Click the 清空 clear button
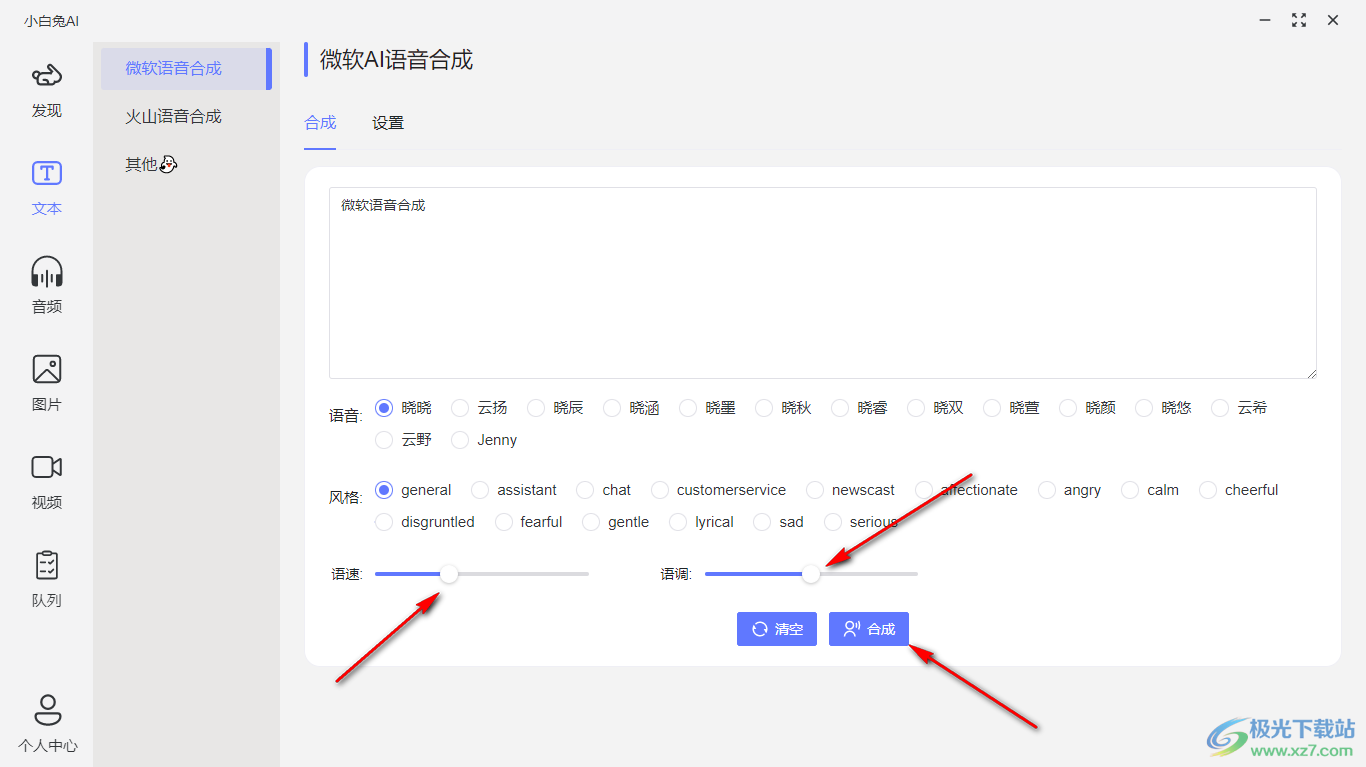Viewport: 1366px width, 767px height. 777,629
